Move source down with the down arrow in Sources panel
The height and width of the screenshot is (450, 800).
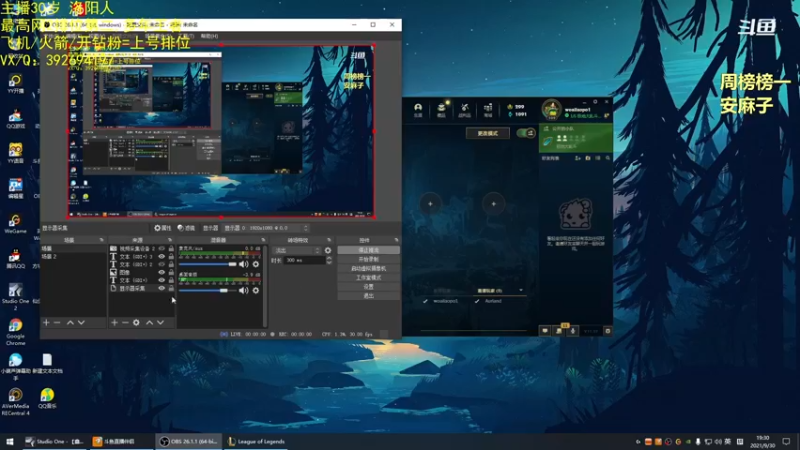click(160, 322)
